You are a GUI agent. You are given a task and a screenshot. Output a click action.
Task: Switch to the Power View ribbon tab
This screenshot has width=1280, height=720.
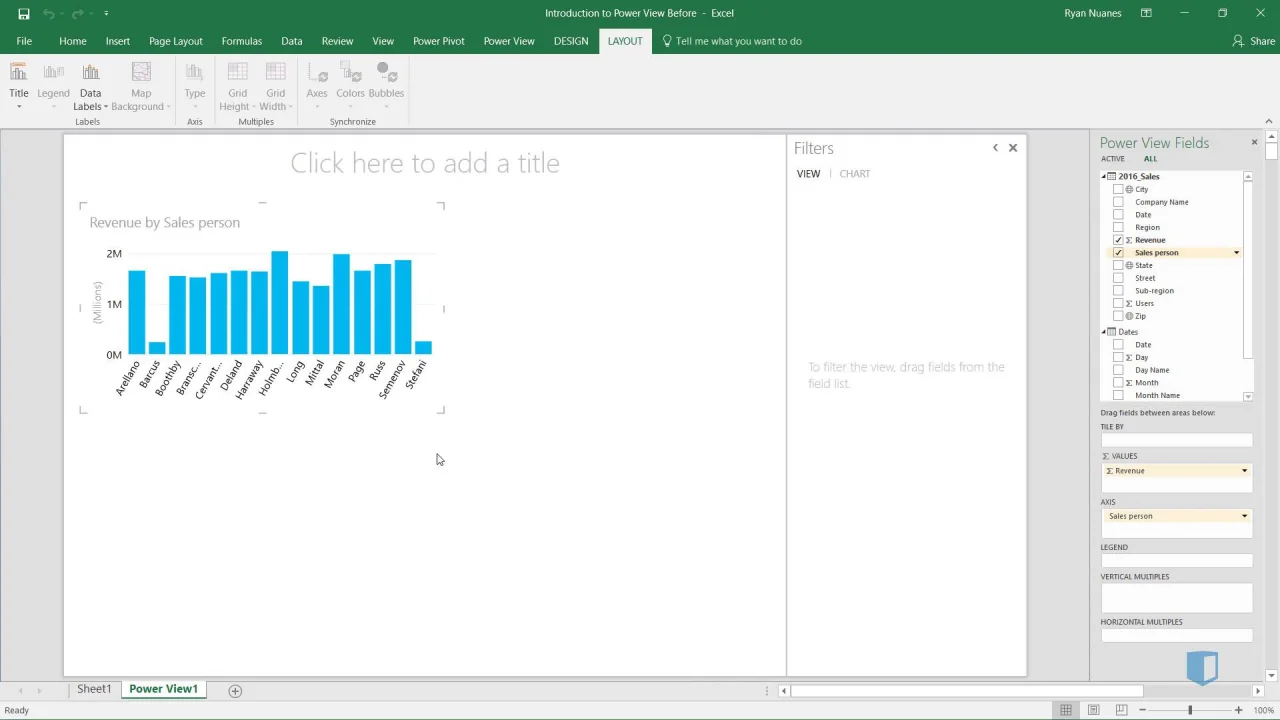(509, 41)
